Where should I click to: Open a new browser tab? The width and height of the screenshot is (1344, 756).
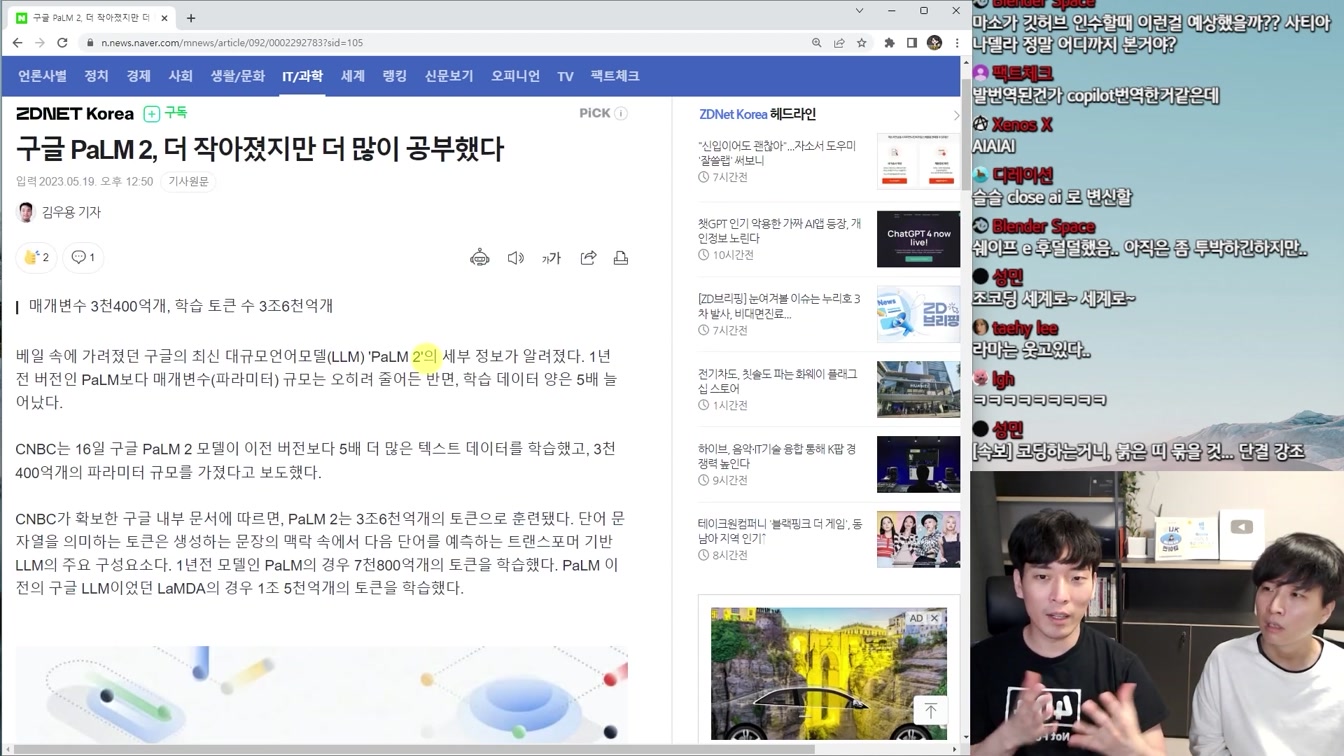[x=191, y=17]
